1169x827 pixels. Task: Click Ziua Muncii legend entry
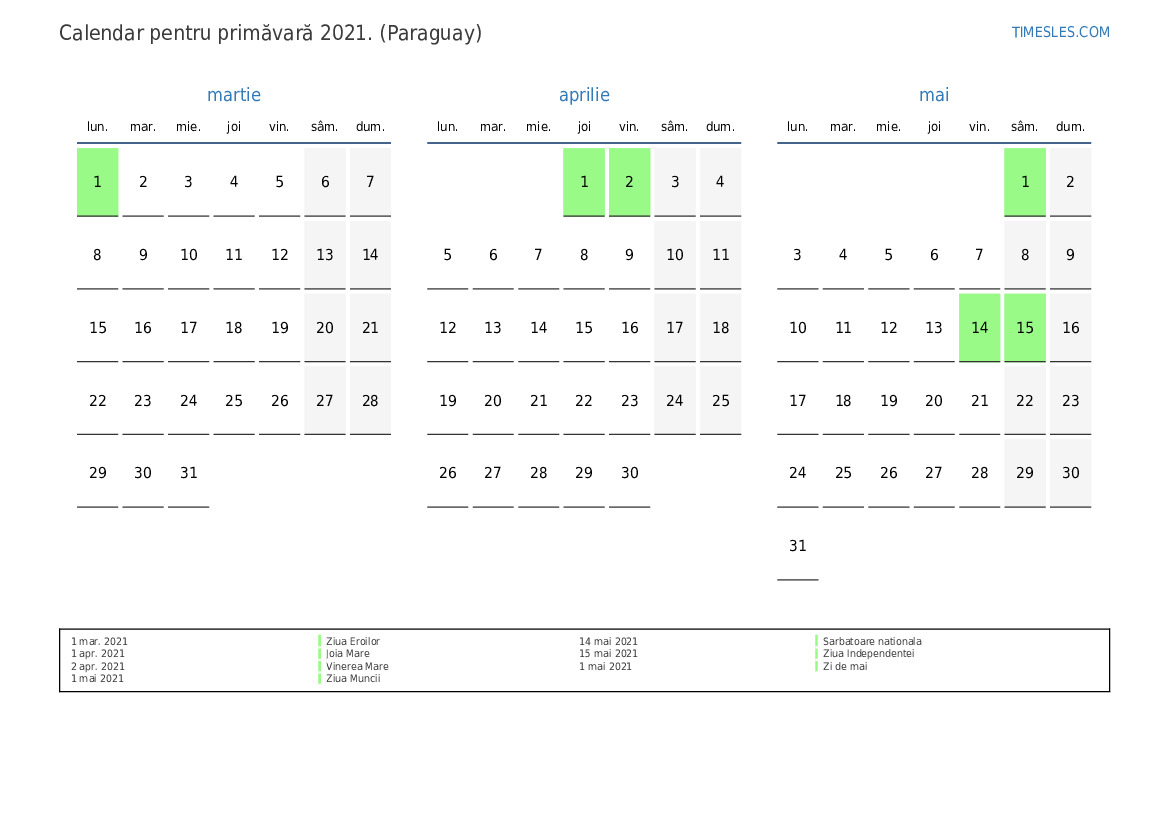point(353,679)
